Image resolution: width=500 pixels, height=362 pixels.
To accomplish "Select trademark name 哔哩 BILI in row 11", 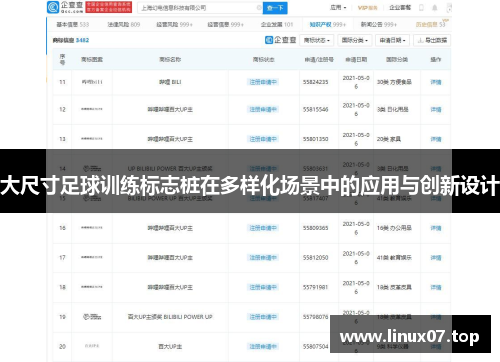I will (170, 82).
